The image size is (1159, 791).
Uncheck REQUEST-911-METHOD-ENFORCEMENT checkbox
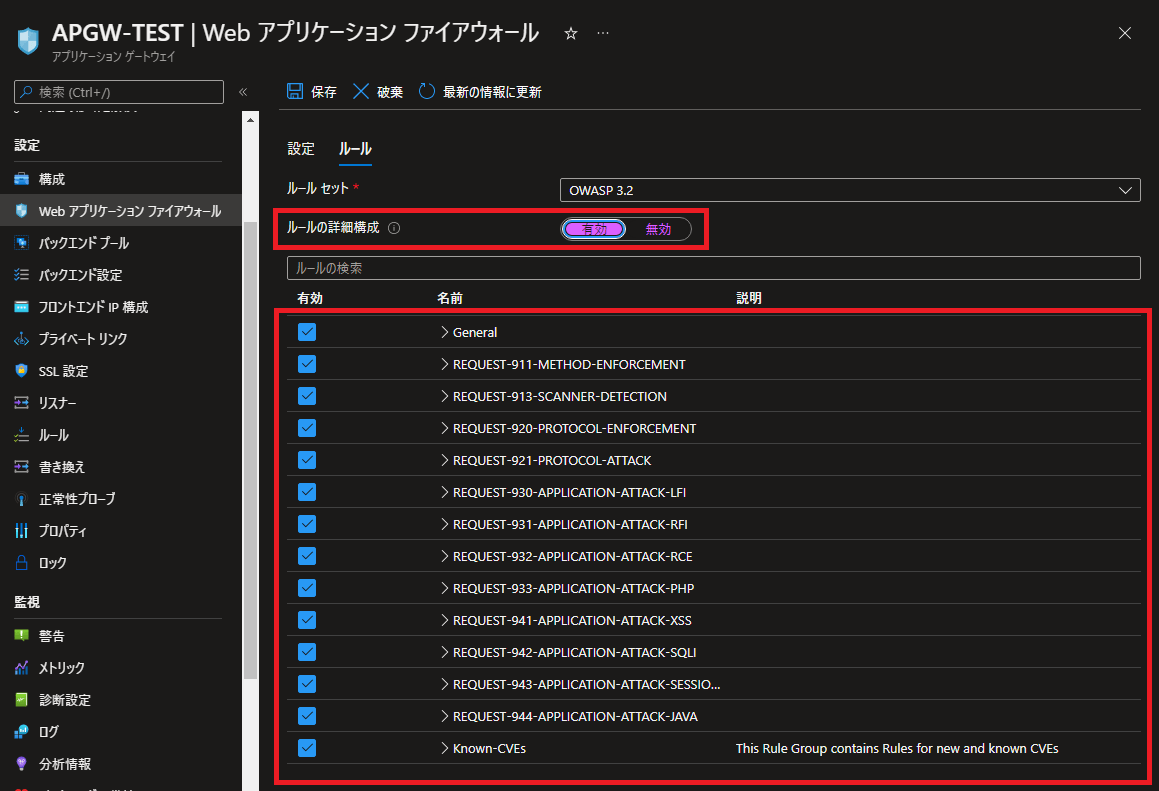(307, 364)
